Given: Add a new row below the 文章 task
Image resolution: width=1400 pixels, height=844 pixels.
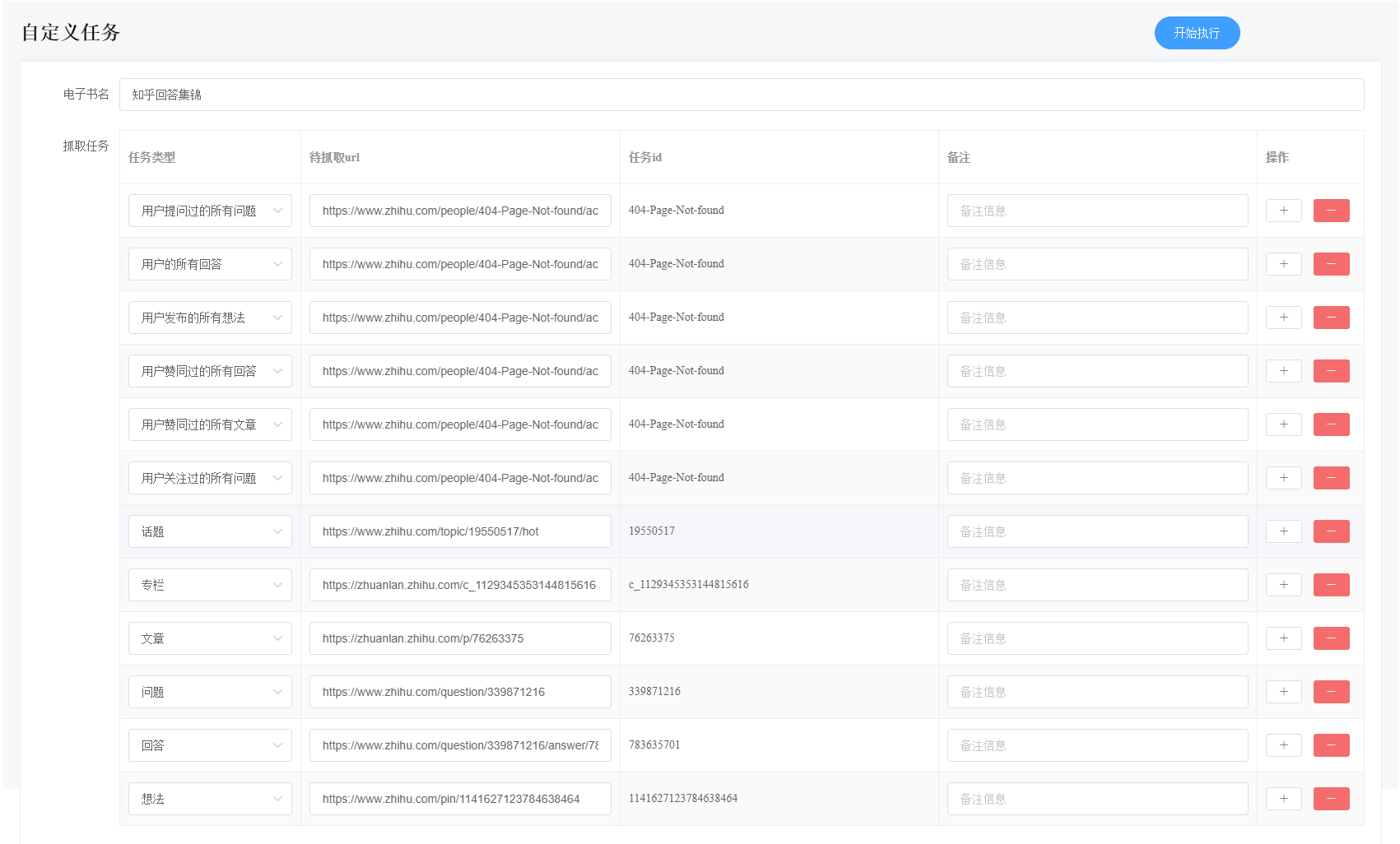Looking at the screenshot, I should pyautogui.click(x=1283, y=638).
